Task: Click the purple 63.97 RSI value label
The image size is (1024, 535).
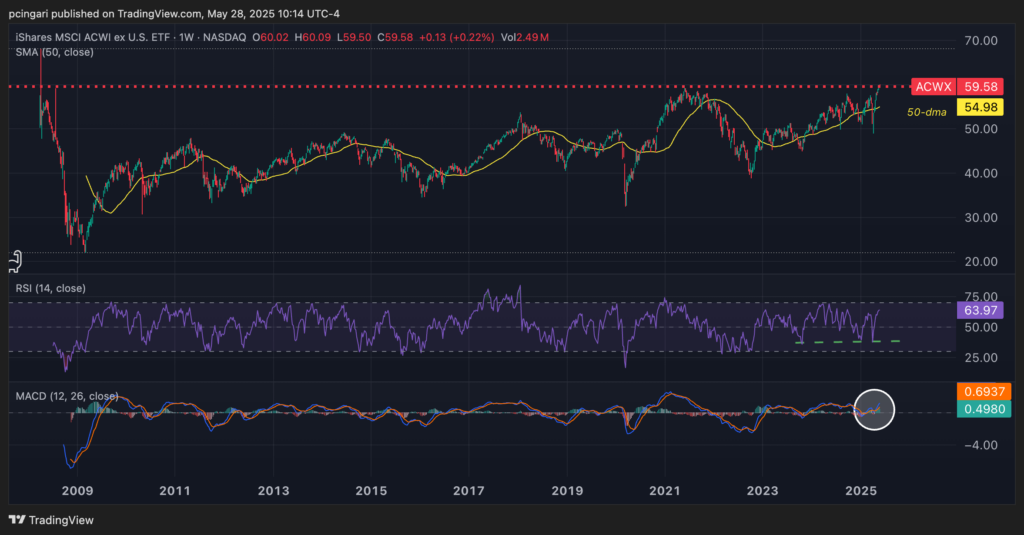Action: pos(980,310)
